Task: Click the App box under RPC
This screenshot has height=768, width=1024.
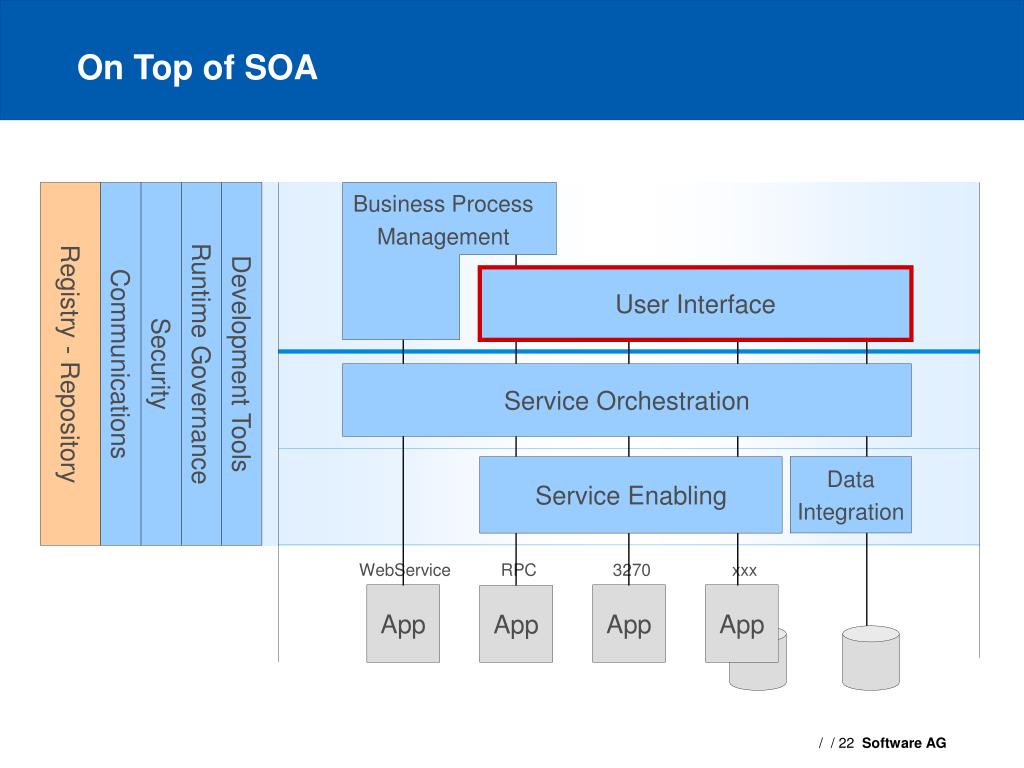Action: click(516, 624)
